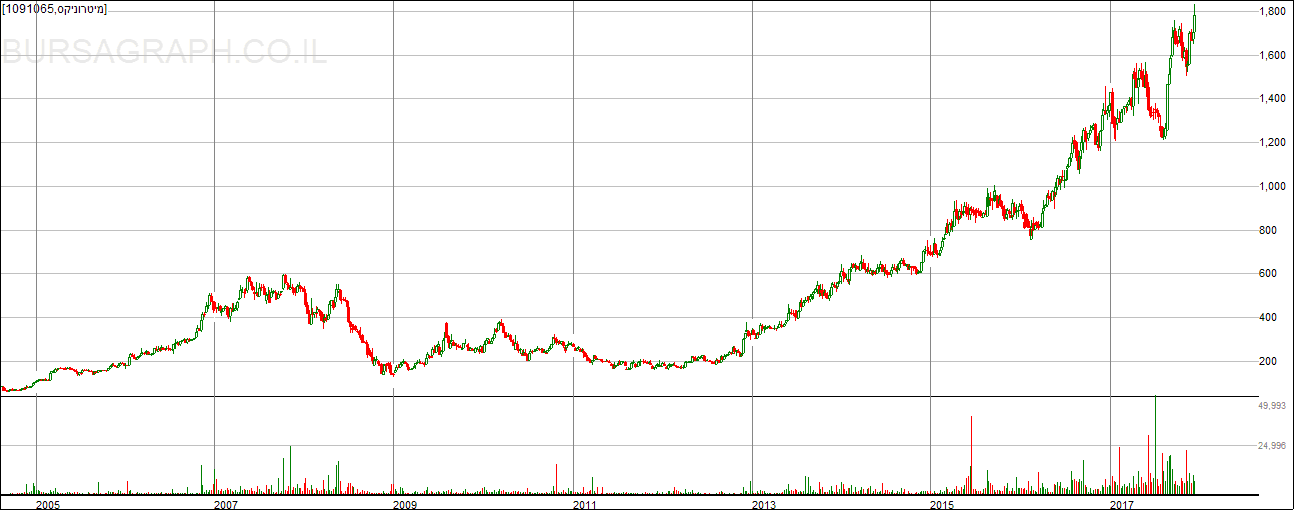The height and width of the screenshot is (510, 1294).
Task: Click the BURSAGRAPH.CO.IL watermark text
Action: [x=164, y=52]
